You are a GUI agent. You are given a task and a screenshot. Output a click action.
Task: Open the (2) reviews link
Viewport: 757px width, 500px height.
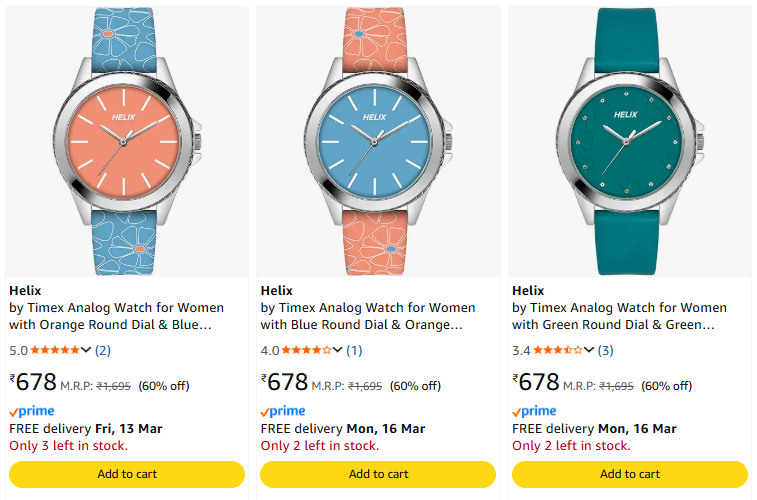pyautogui.click(x=103, y=350)
